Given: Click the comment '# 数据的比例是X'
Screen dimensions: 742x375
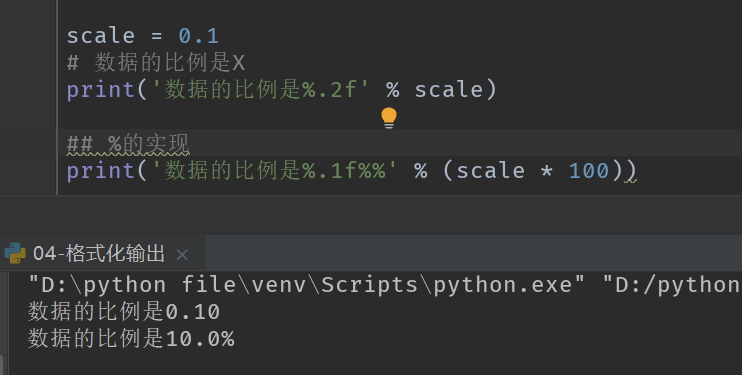Looking at the screenshot, I should [x=156, y=62].
